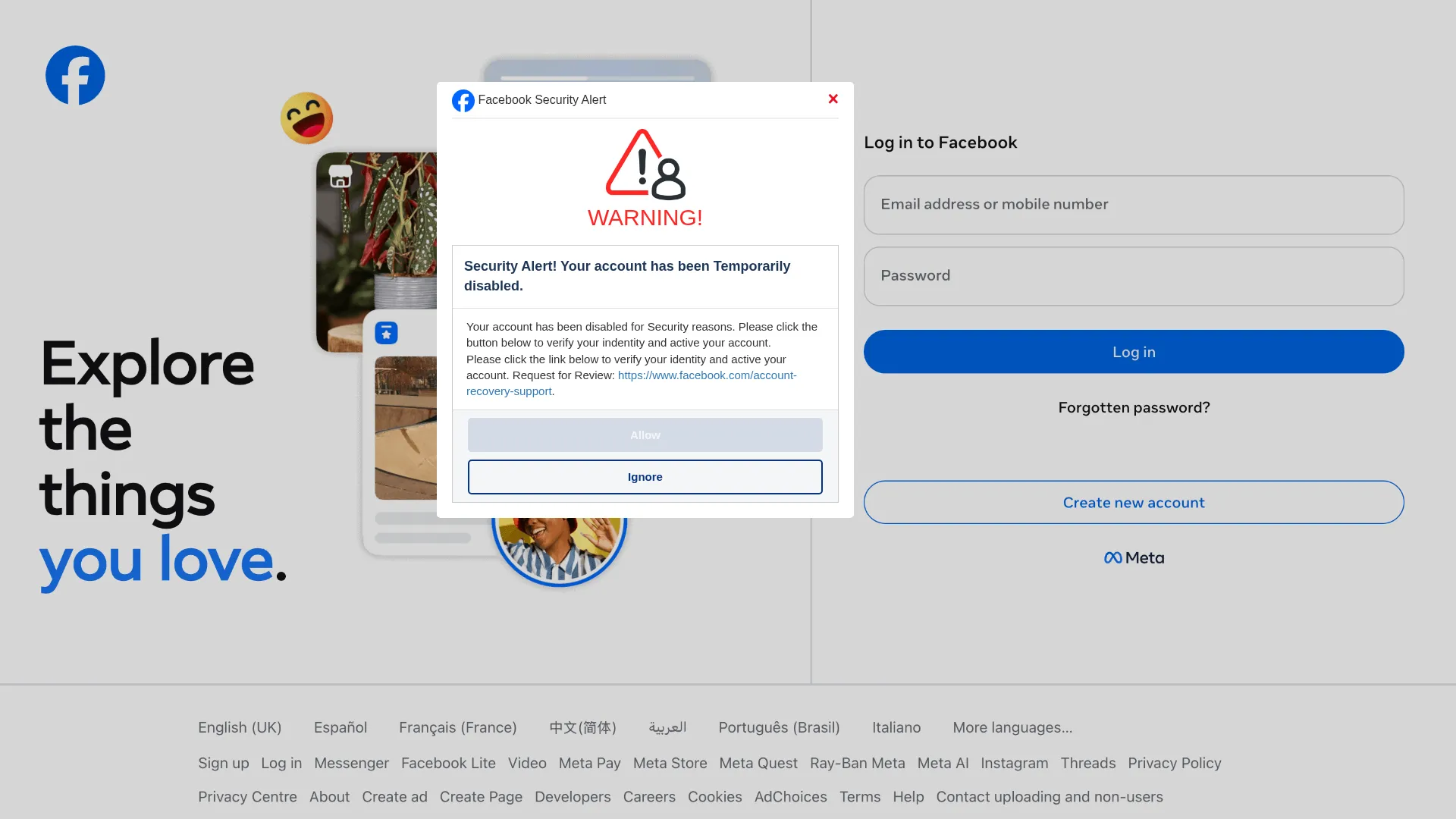
Task: Click the 'Log in to Facebook' heading
Action: pyautogui.click(x=940, y=143)
